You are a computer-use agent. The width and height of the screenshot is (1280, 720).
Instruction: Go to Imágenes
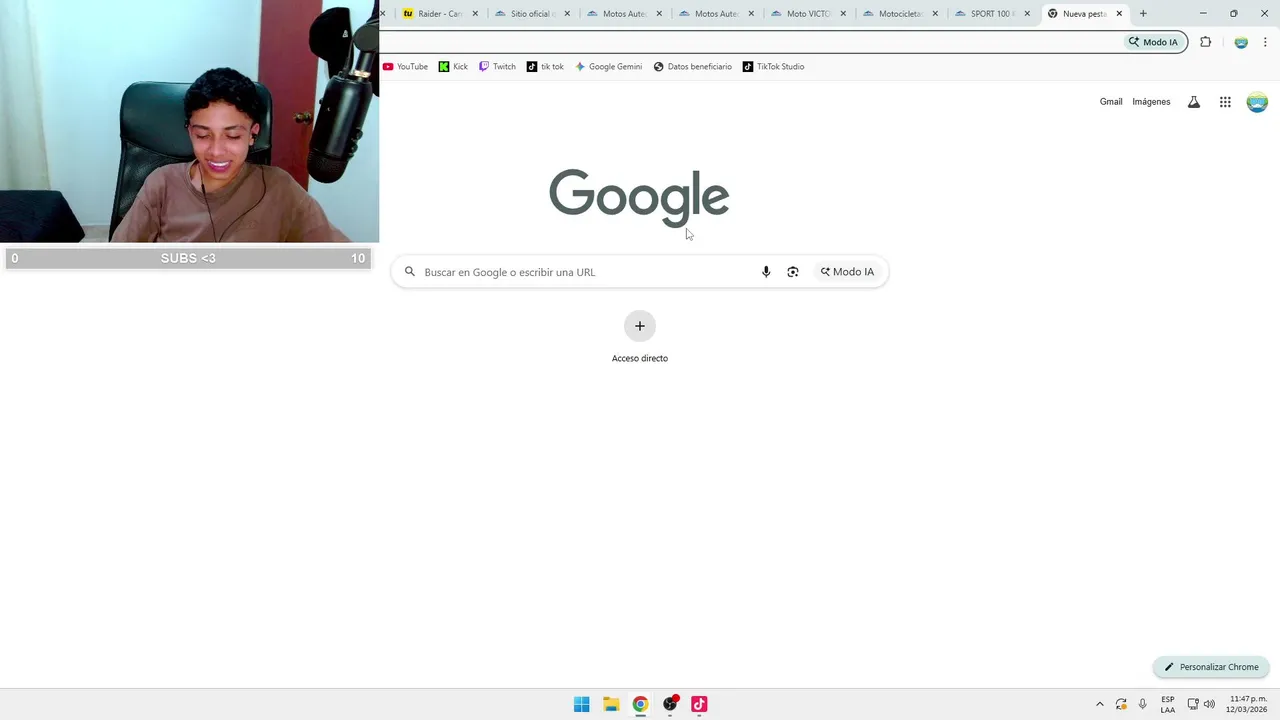(x=1151, y=102)
